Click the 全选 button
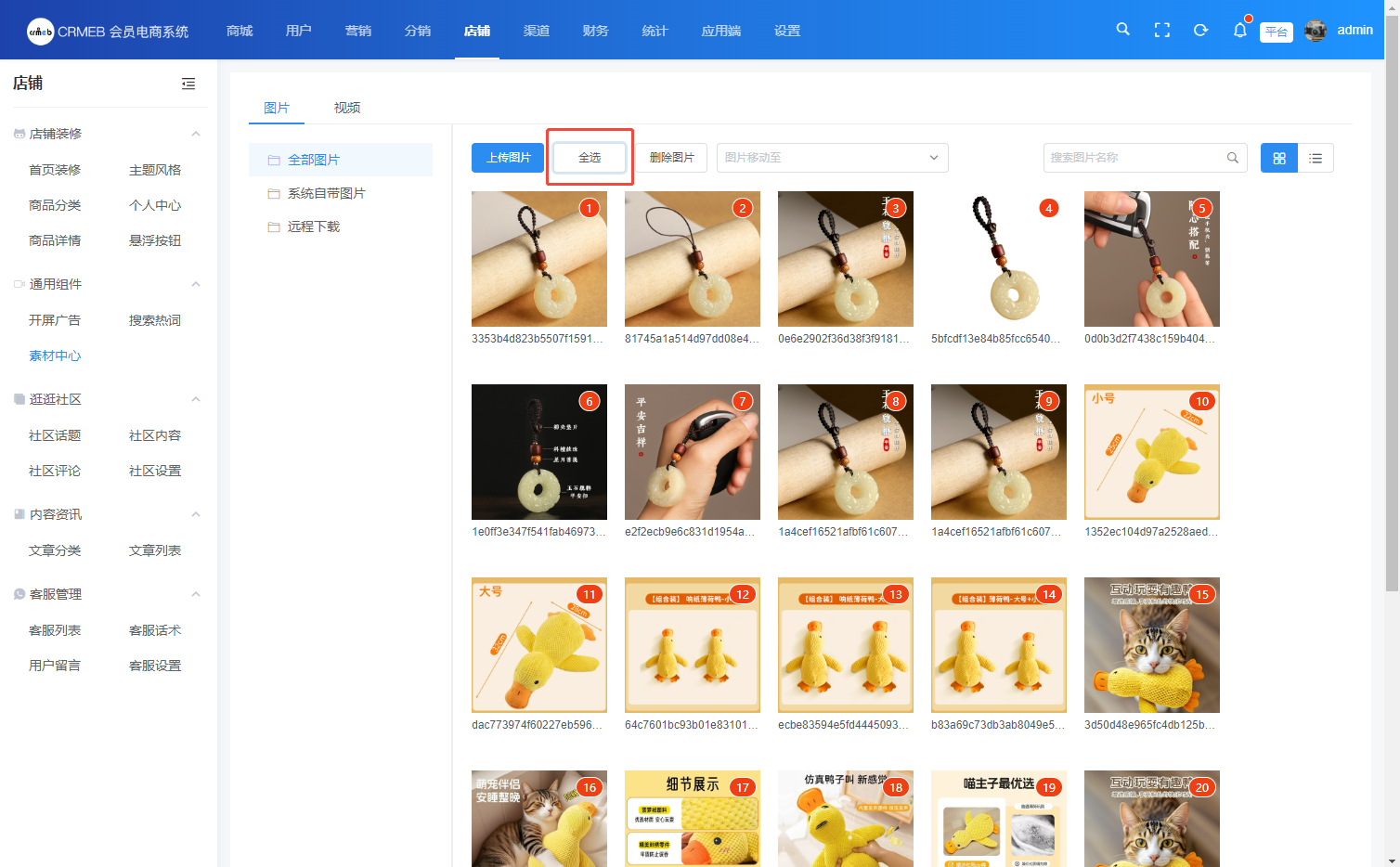 tap(590, 158)
